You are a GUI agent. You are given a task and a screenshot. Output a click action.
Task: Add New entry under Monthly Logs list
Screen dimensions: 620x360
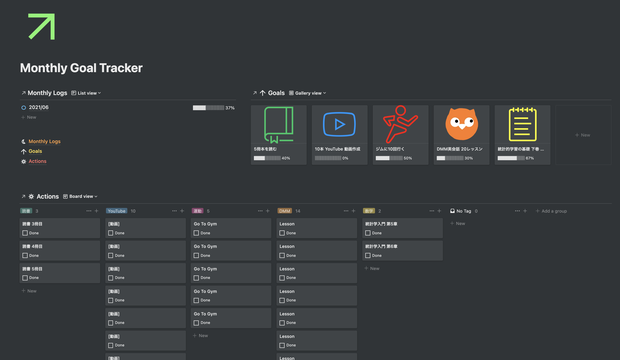[x=29, y=117]
